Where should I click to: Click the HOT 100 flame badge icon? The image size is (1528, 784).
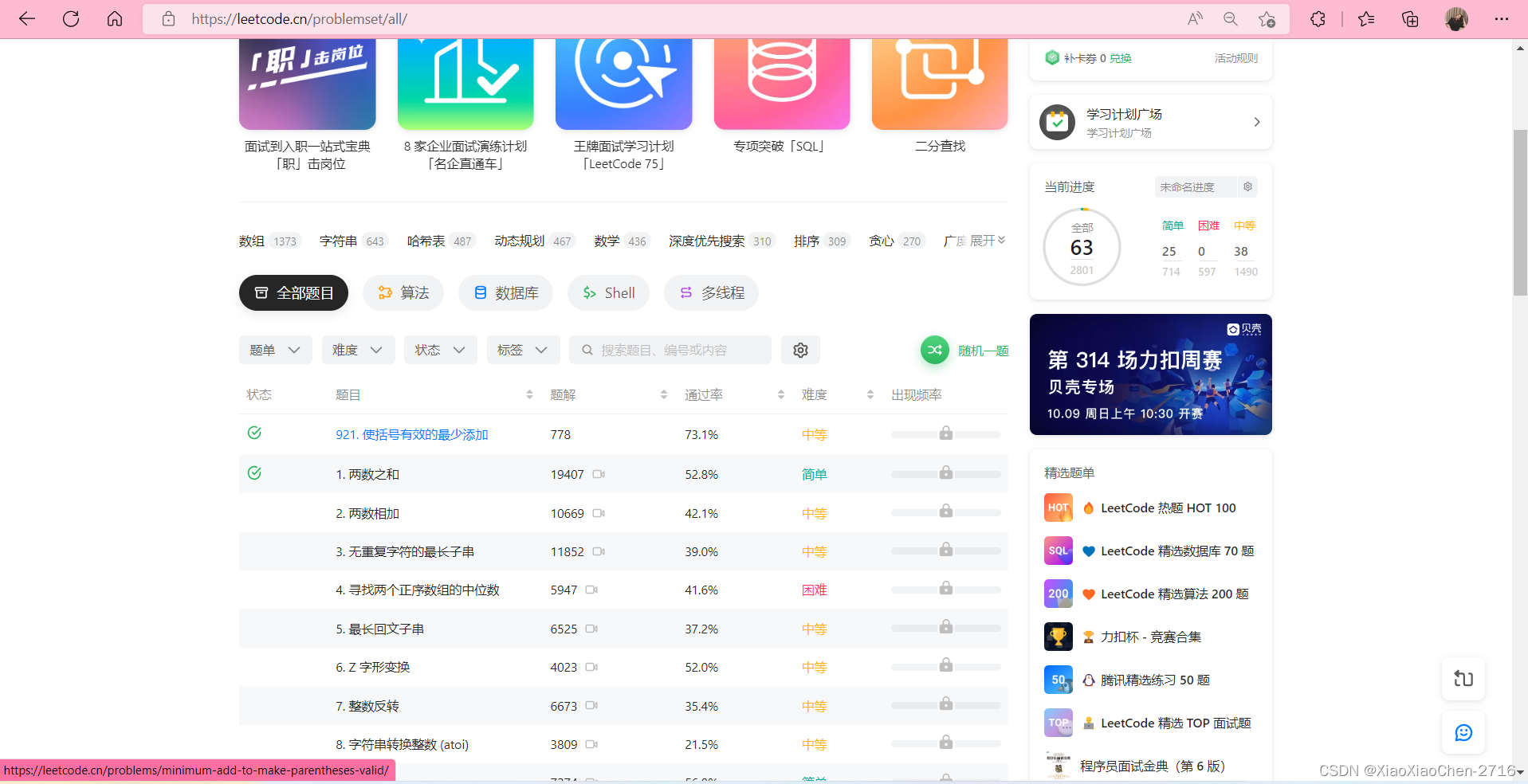click(x=1057, y=508)
